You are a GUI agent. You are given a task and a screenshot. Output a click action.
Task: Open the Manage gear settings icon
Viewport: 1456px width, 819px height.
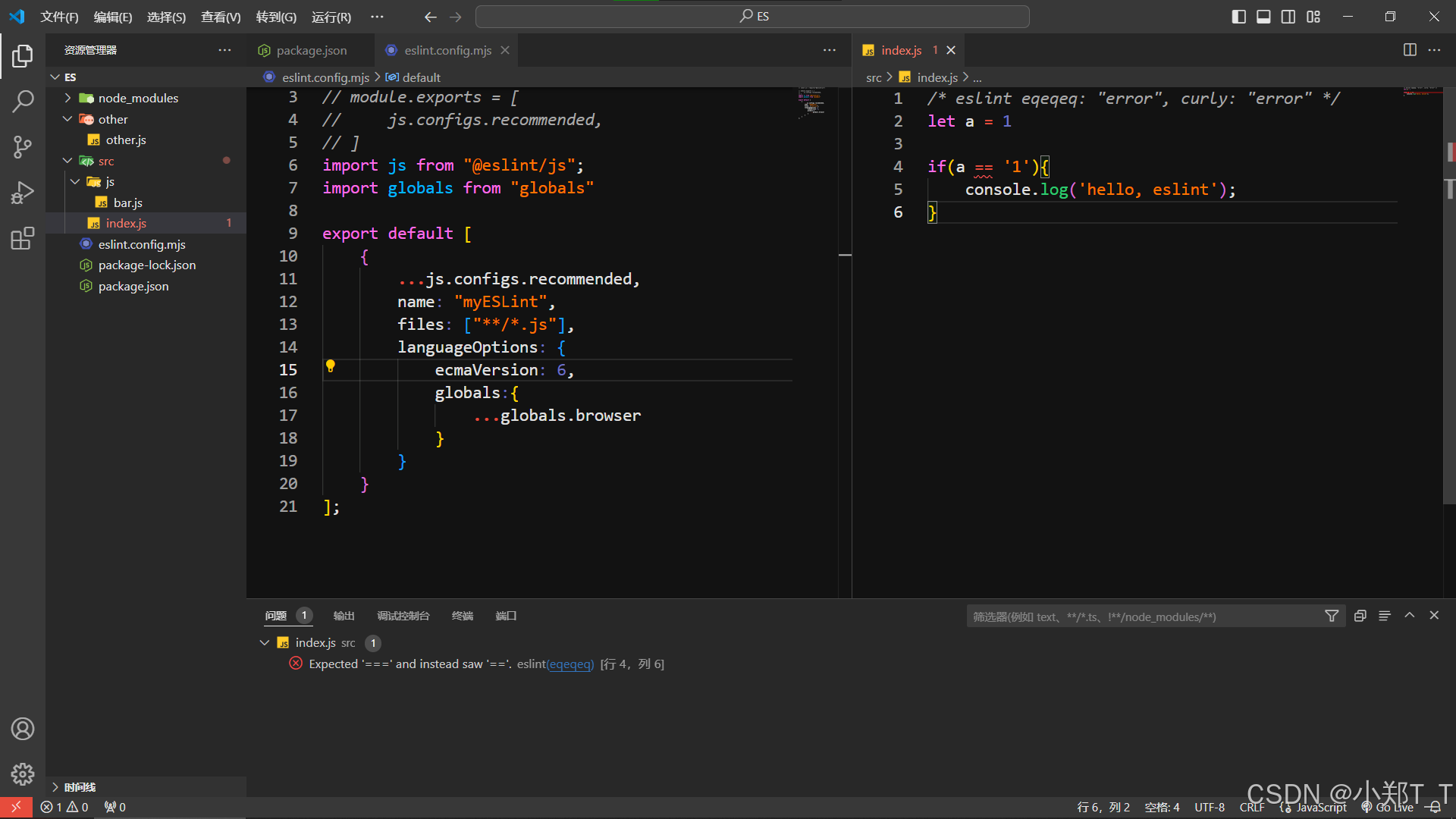(x=23, y=773)
